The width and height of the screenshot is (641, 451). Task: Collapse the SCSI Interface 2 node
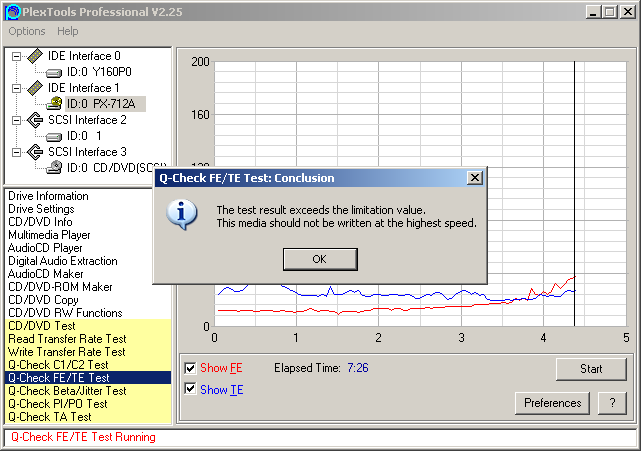(x=16, y=120)
